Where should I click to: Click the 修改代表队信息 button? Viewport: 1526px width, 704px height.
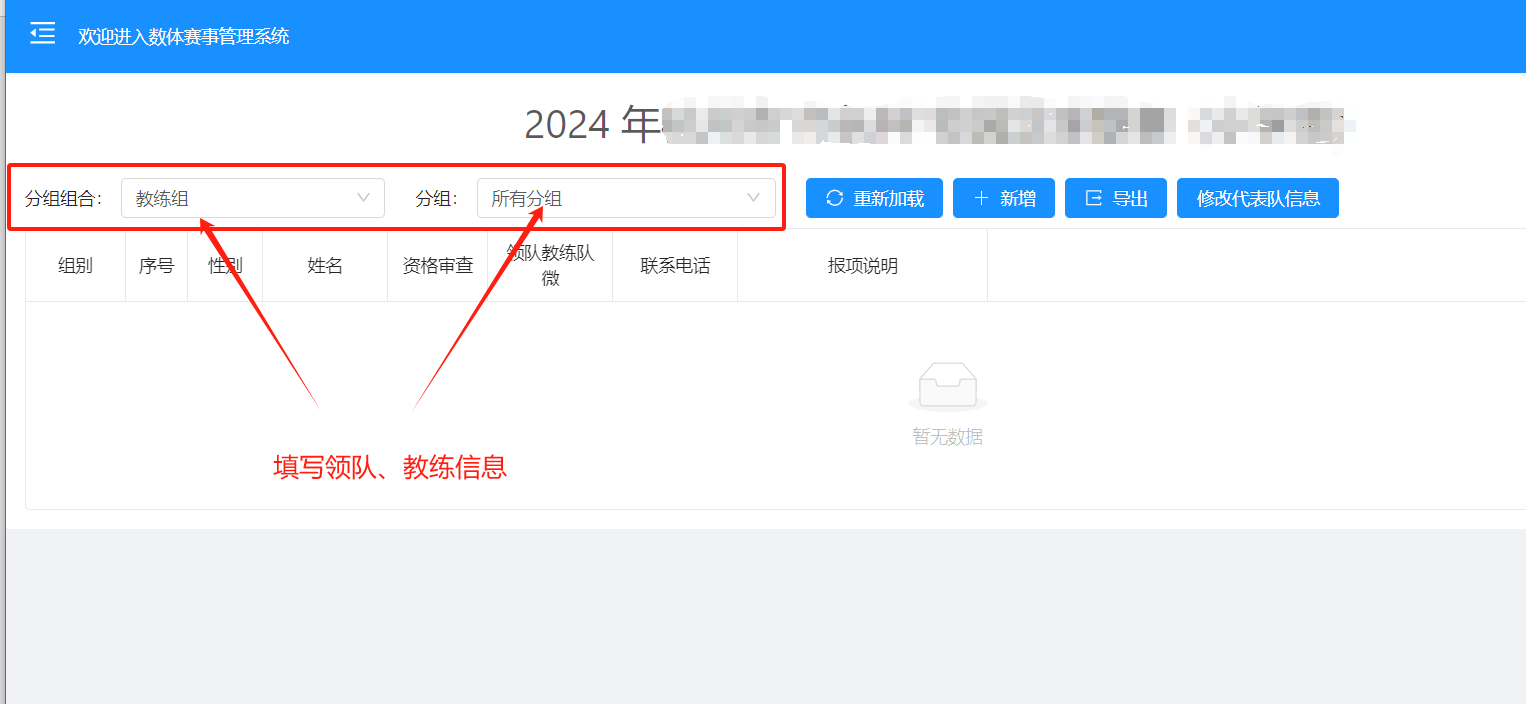(1258, 198)
